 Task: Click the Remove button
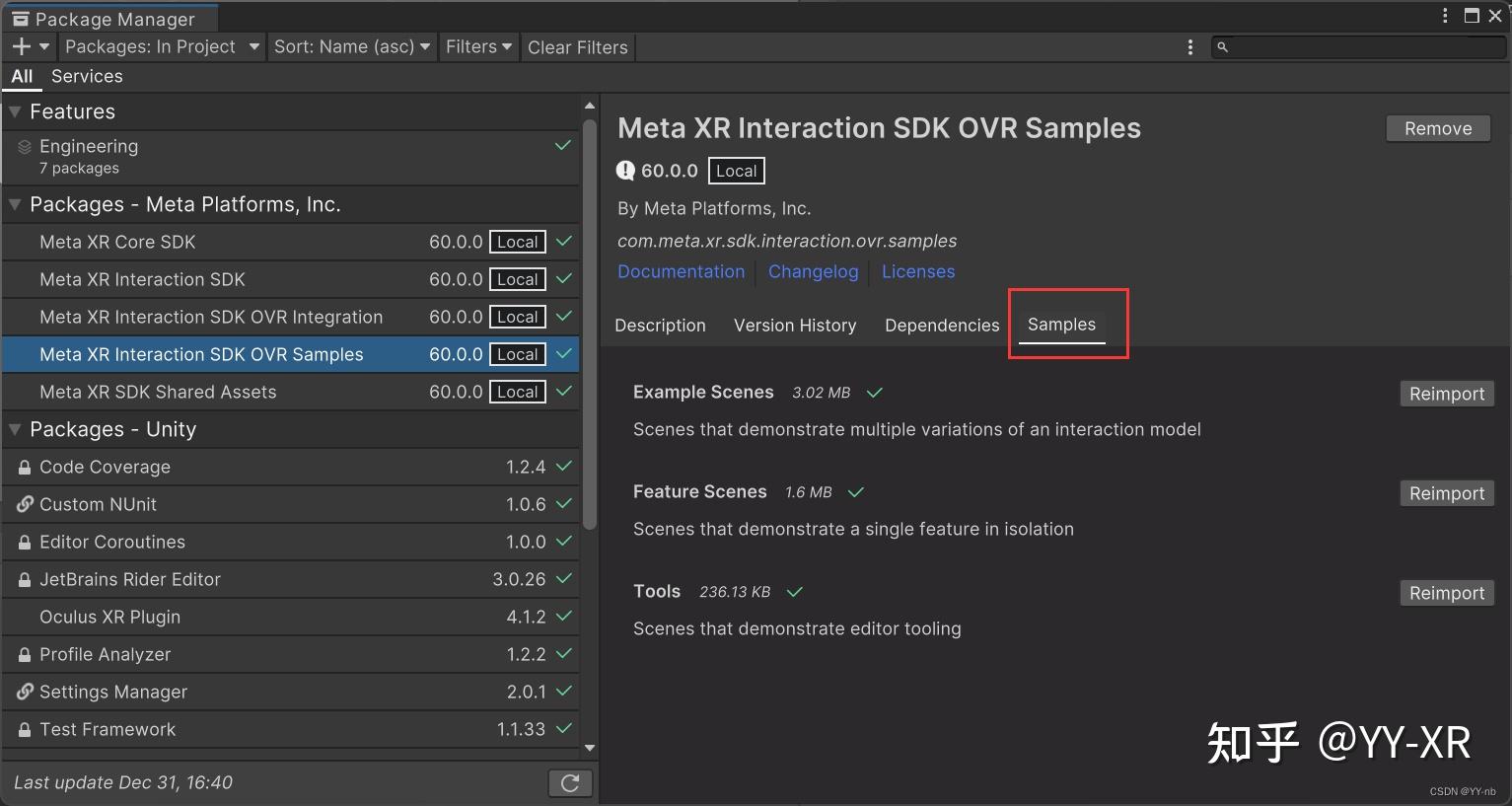pyautogui.click(x=1437, y=127)
